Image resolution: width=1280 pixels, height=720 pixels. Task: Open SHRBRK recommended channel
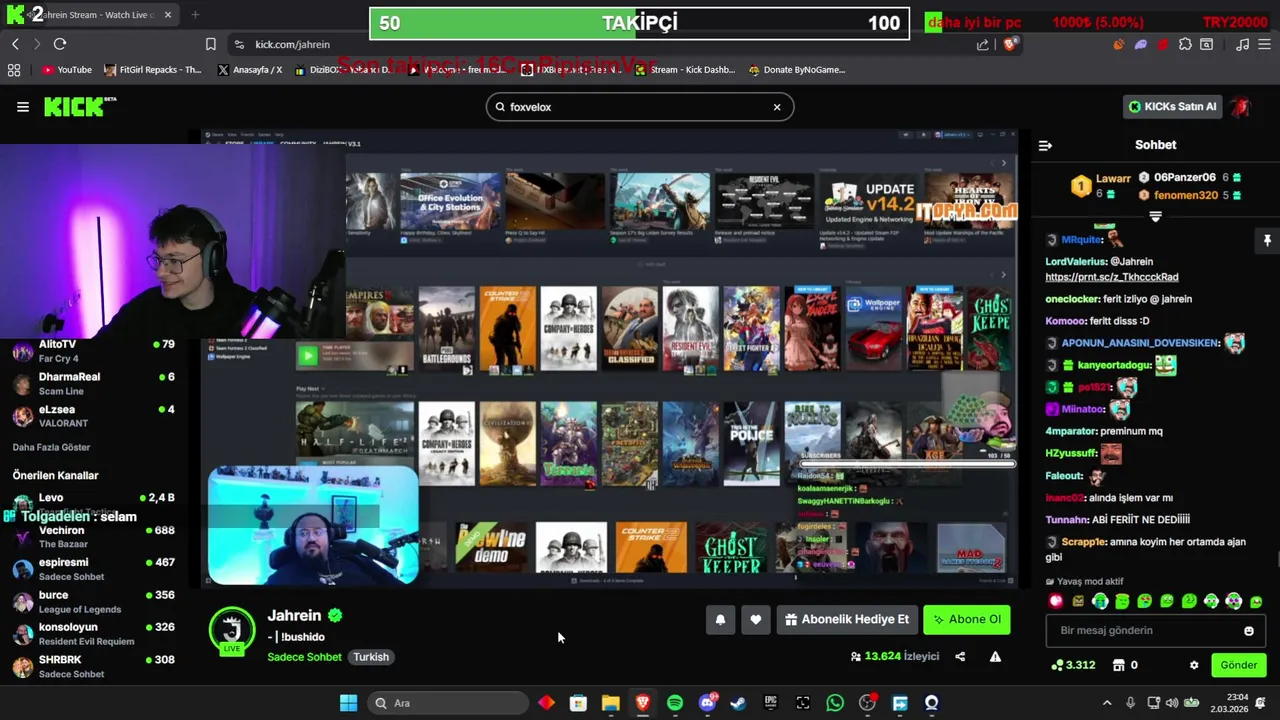(93, 667)
